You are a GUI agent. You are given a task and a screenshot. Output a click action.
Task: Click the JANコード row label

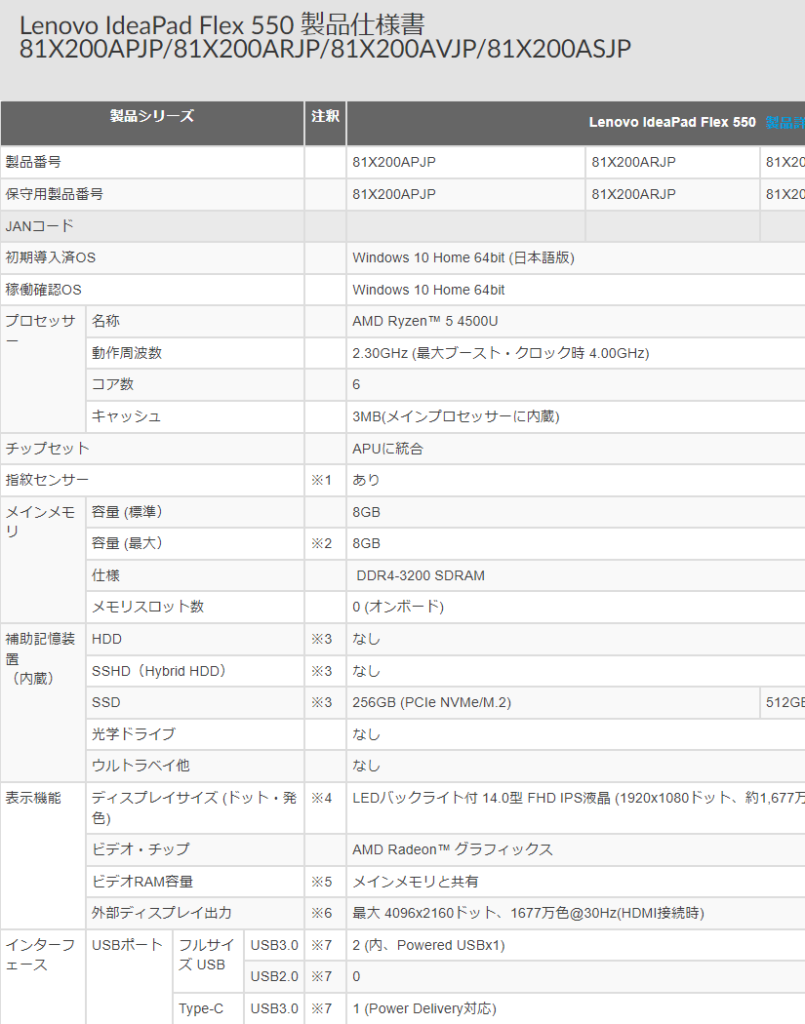tap(39, 226)
